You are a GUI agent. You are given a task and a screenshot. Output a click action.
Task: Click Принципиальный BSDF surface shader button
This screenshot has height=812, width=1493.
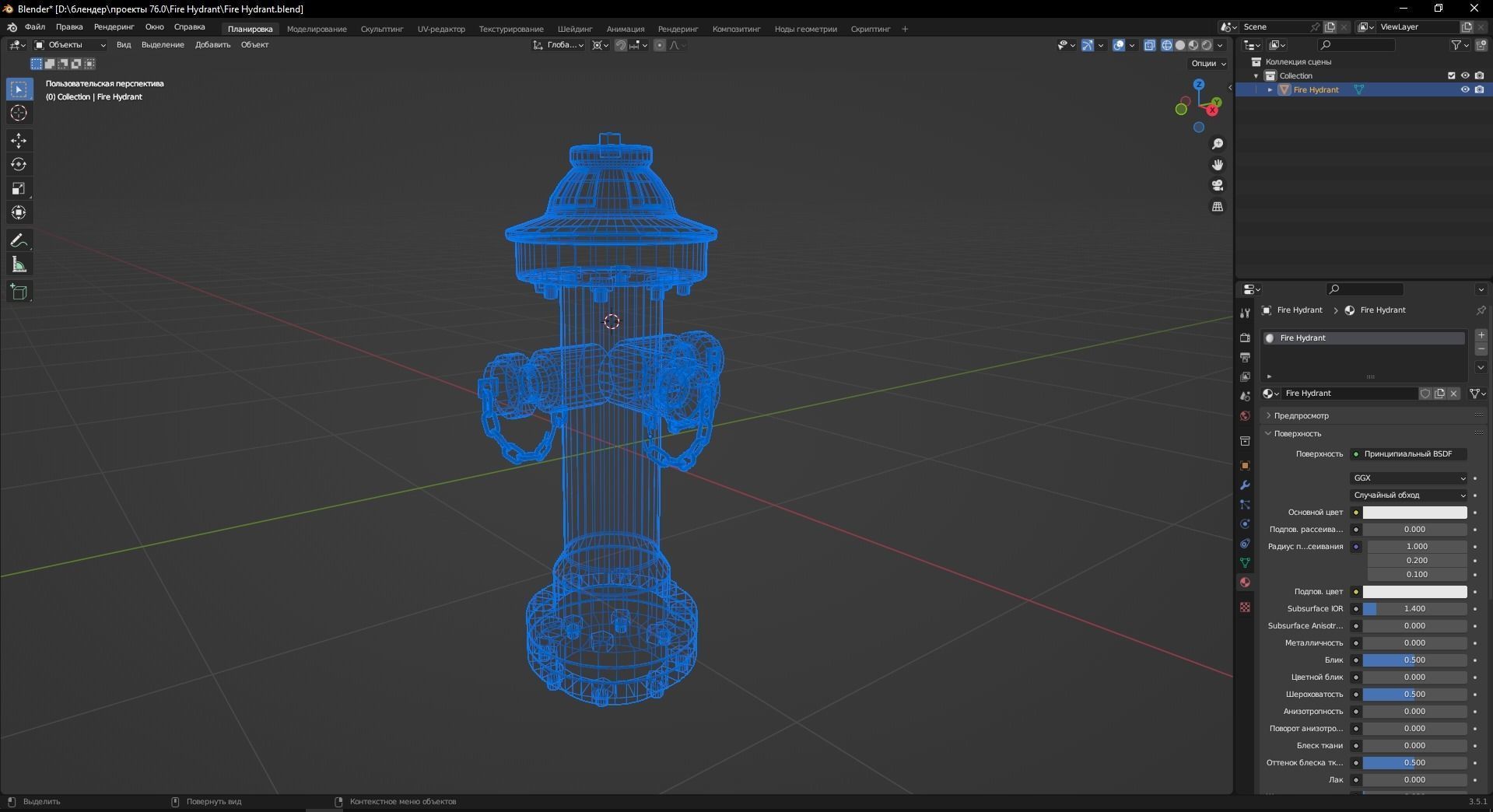[1409, 454]
